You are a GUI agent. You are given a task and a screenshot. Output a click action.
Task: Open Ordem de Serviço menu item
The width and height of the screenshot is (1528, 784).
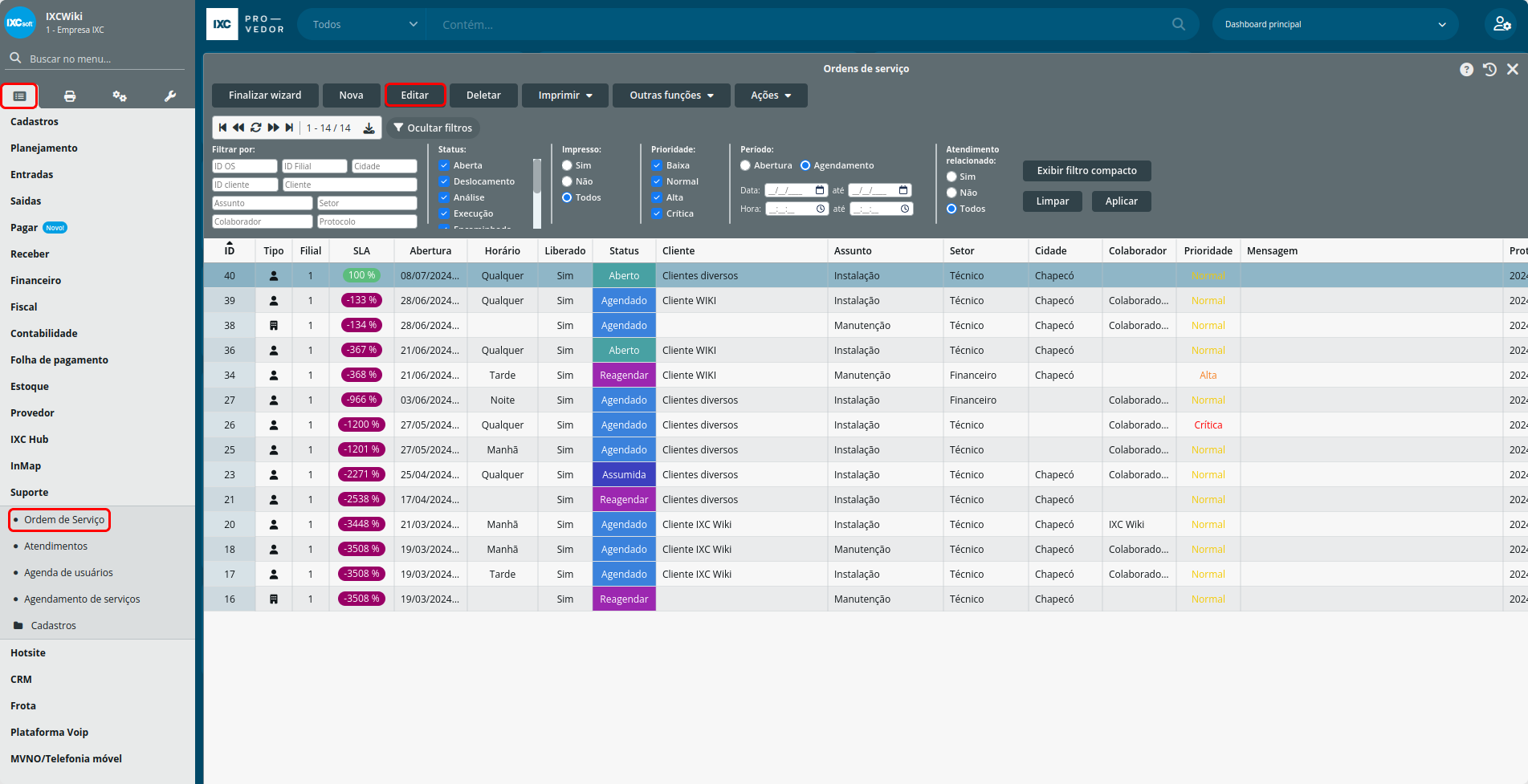(64, 519)
